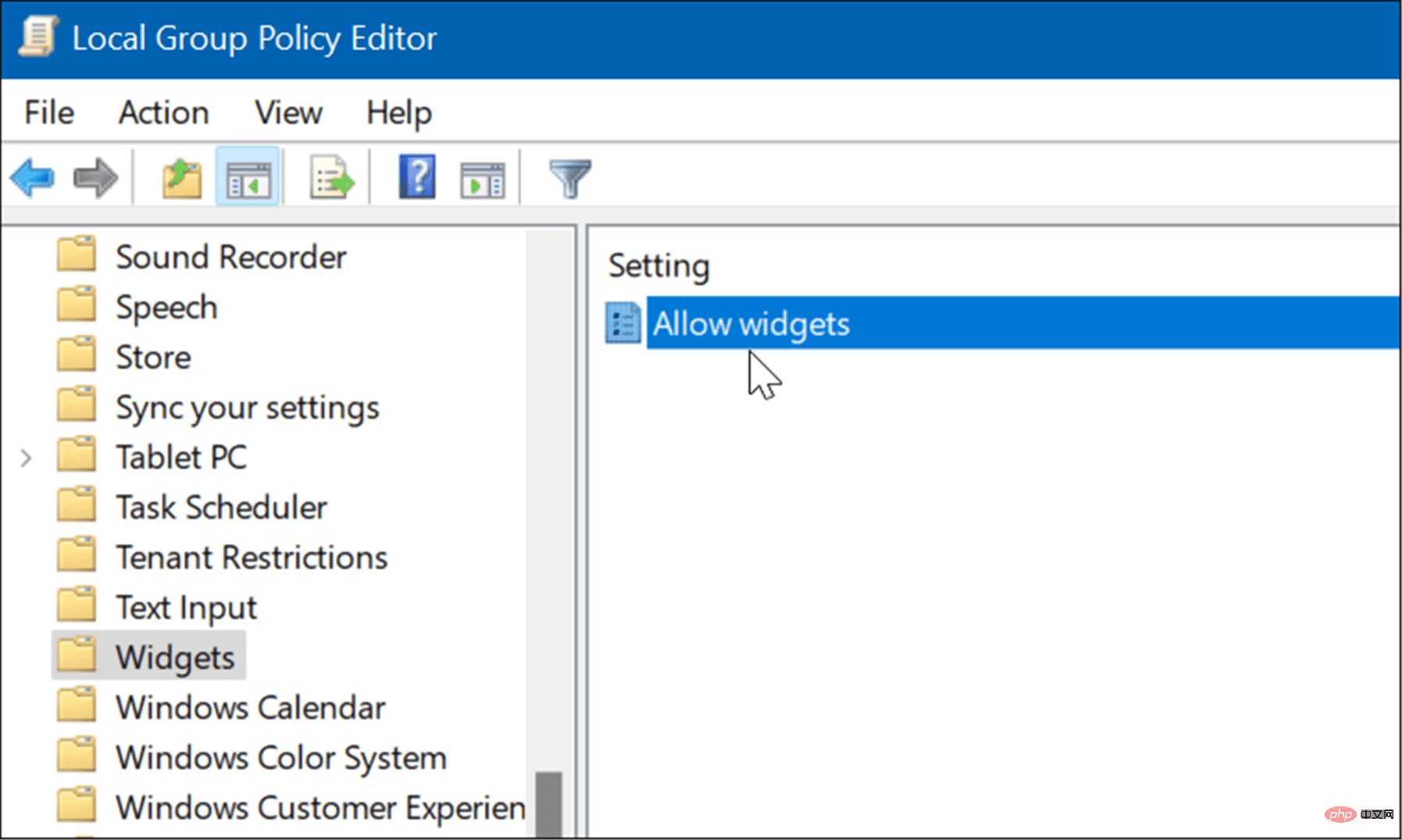Select the Widgets tree label
1402x840 pixels.
click(x=175, y=658)
